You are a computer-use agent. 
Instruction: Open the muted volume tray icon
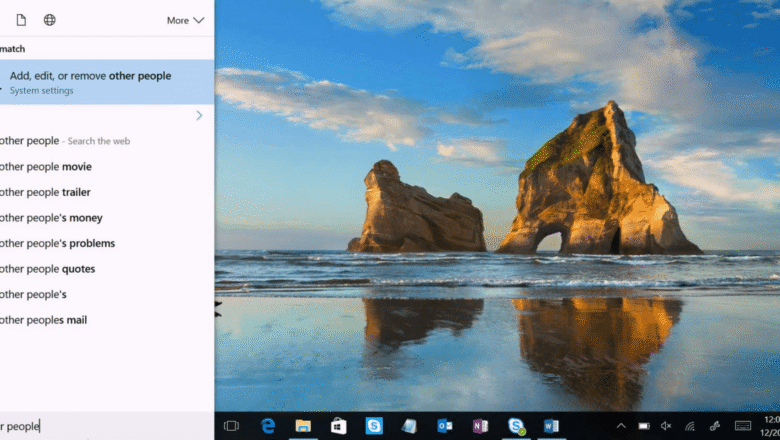[x=666, y=426]
